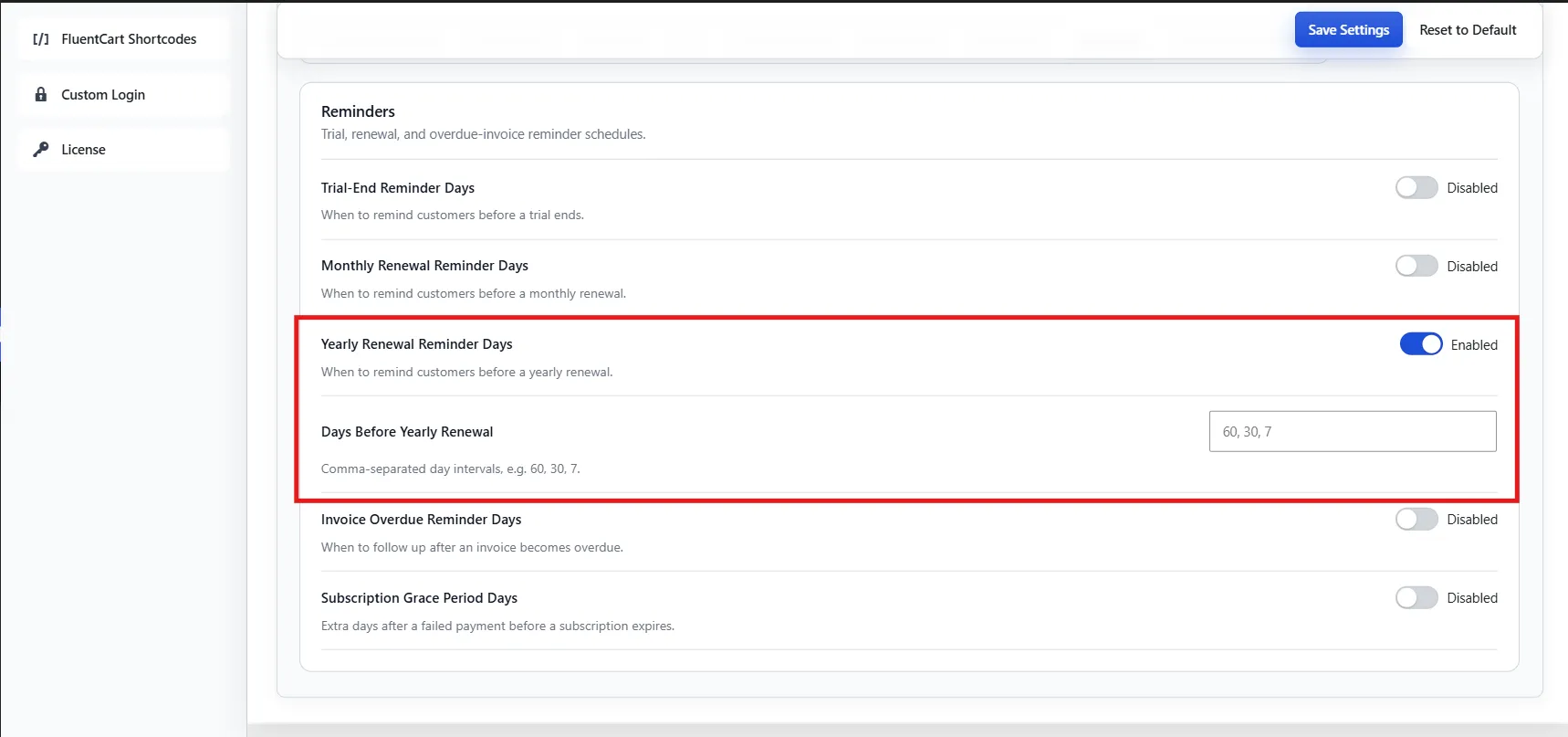The image size is (1568, 737).
Task: Click the Subscription Grace Period Days label
Action: pyautogui.click(x=419, y=598)
